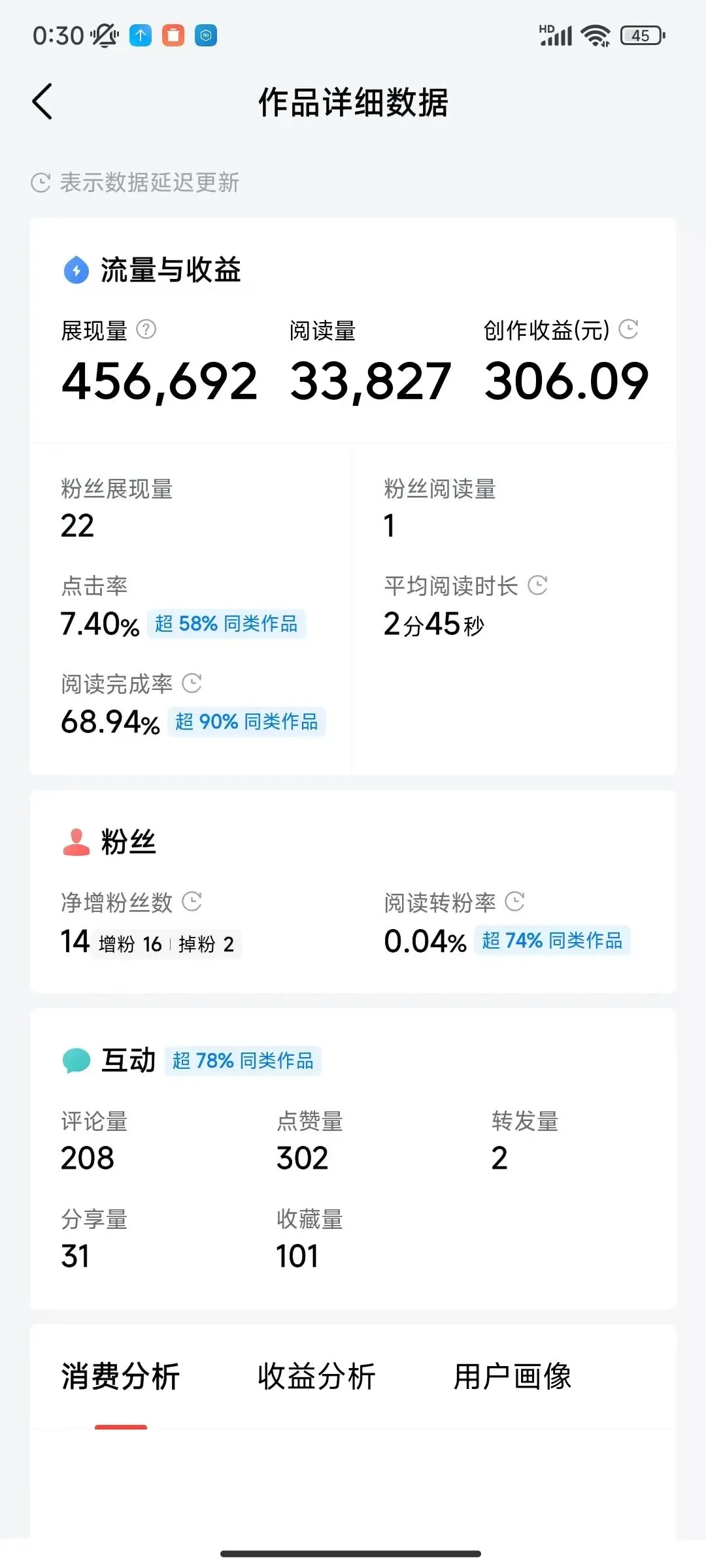
Task: Tap the clock icon before 表示数据延迟更新
Action: click(x=41, y=183)
